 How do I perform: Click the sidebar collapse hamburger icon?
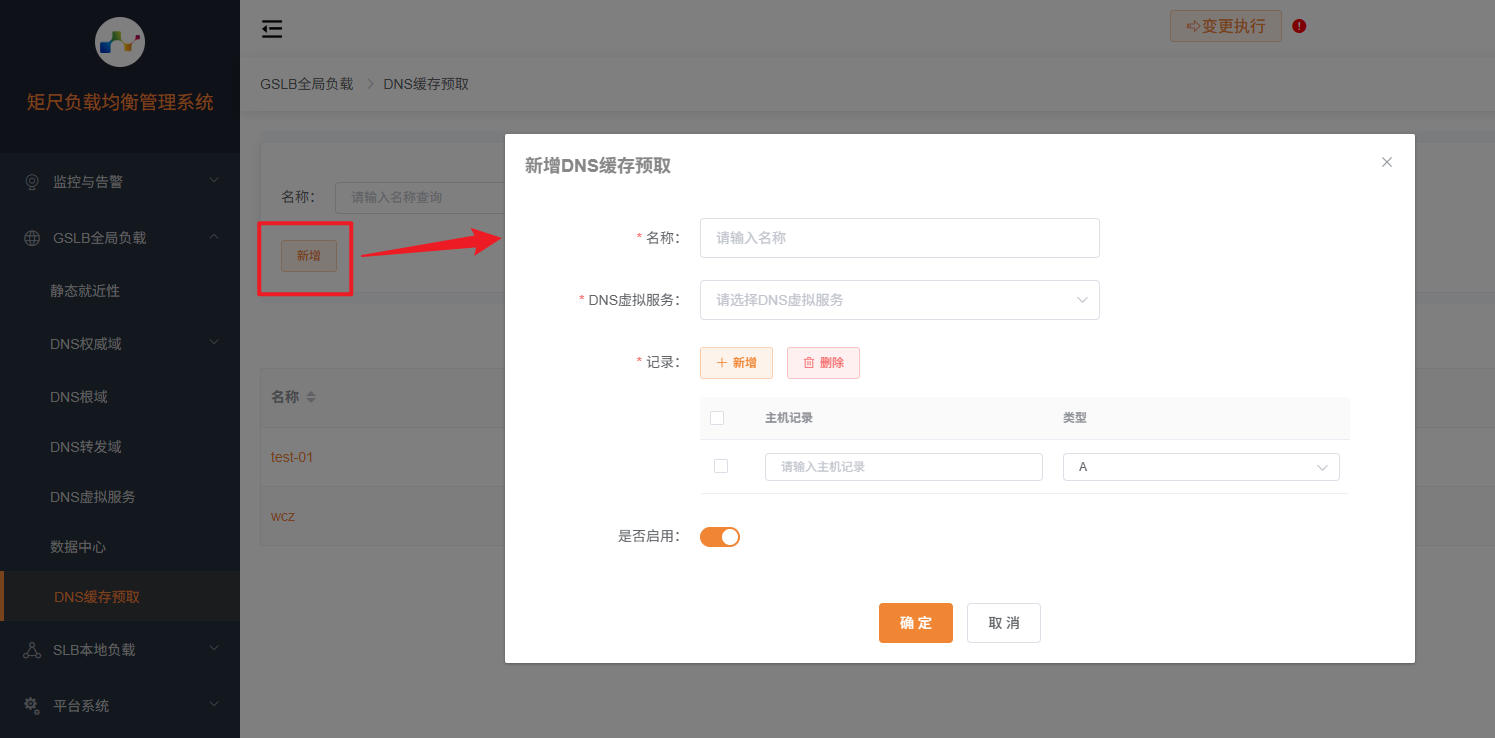click(272, 29)
